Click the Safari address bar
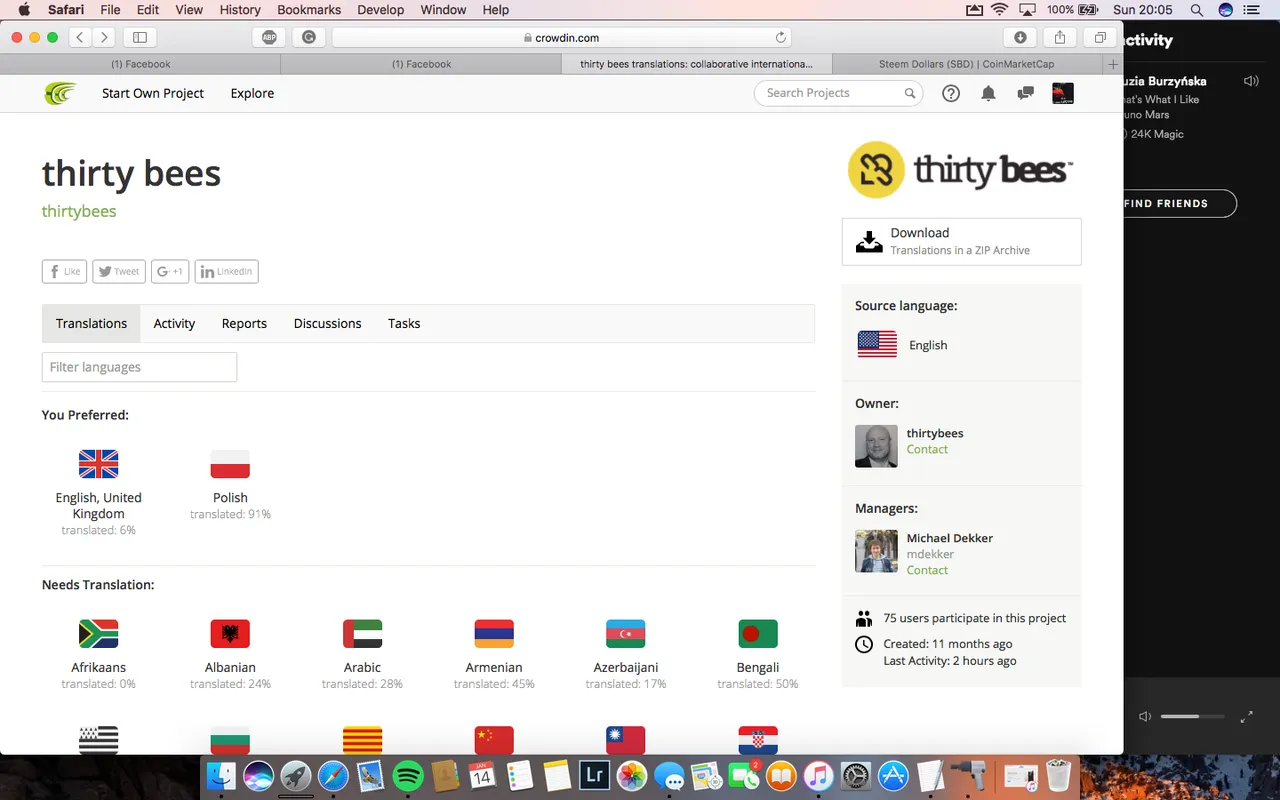The width and height of the screenshot is (1280, 800). 561,37
